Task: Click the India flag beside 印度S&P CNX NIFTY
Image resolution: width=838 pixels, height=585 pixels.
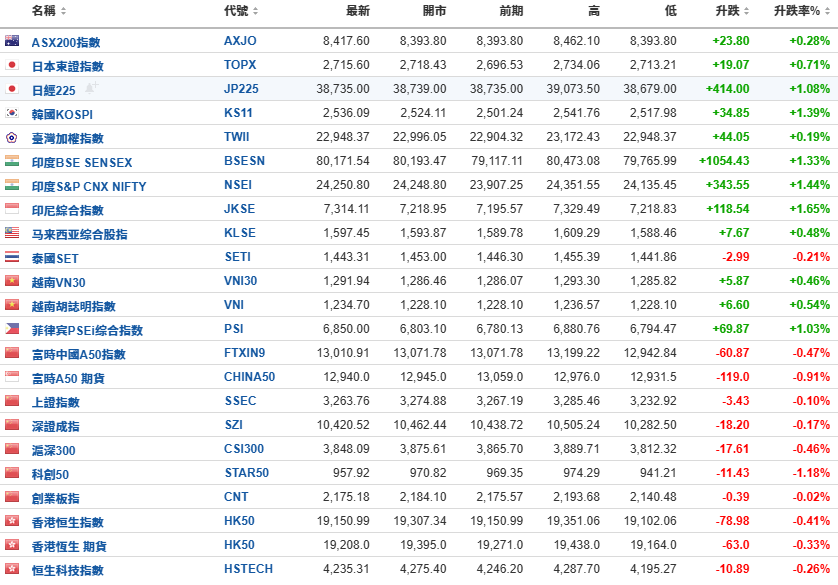Action: coord(12,185)
